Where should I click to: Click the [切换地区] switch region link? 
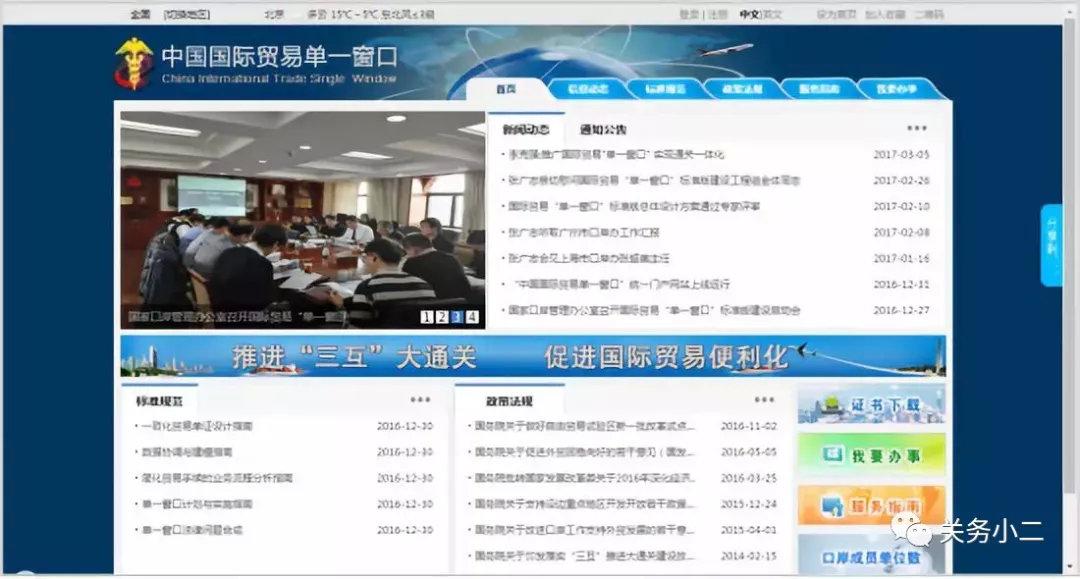tap(187, 14)
